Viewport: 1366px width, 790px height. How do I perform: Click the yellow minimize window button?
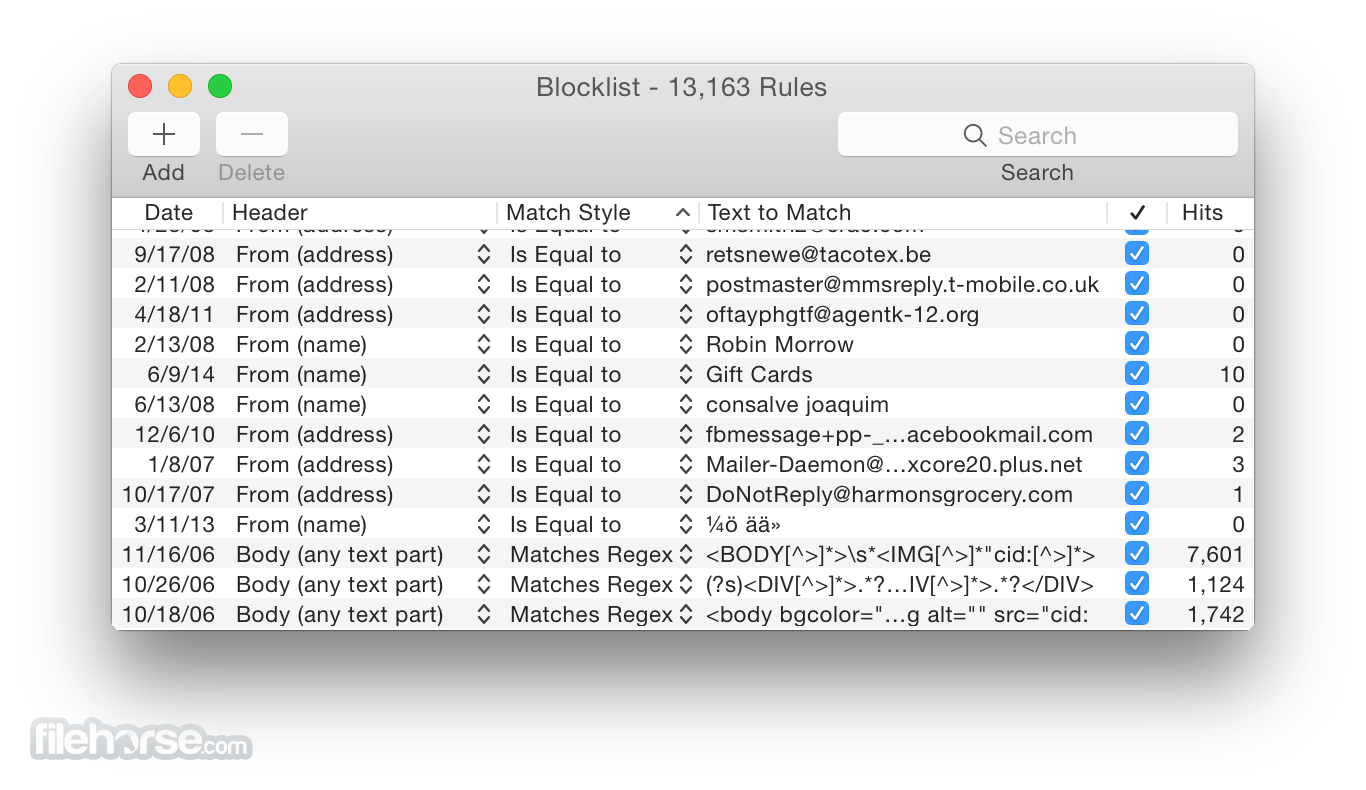180,87
